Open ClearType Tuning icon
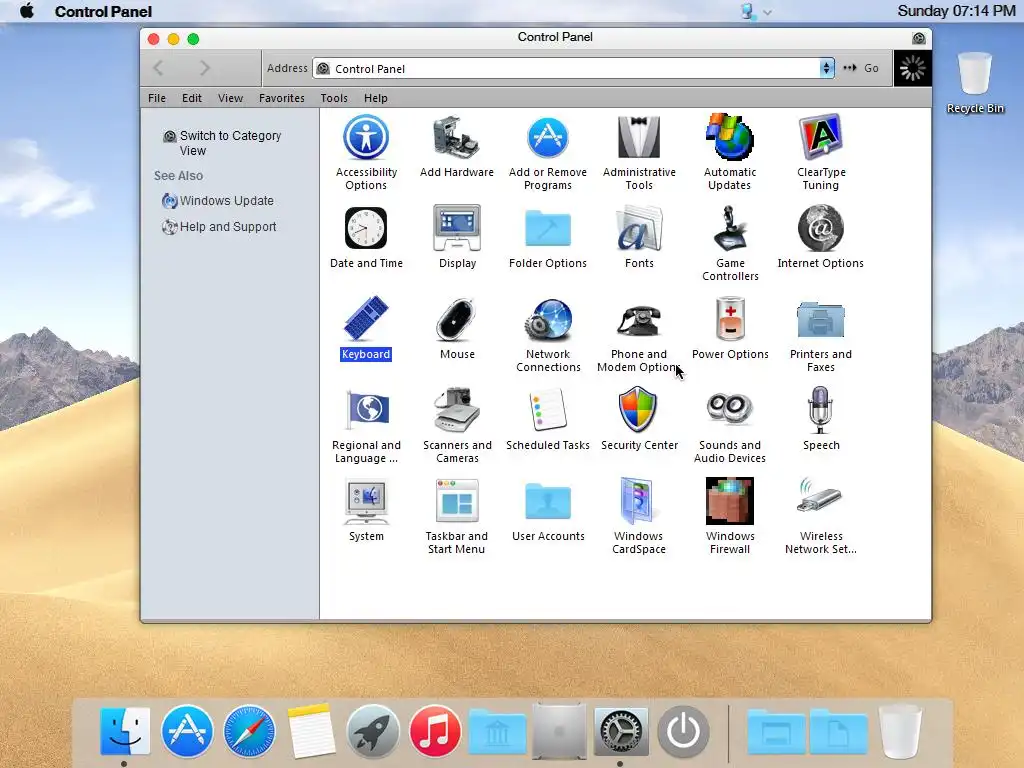This screenshot has height=768, width=1024. pos(821,138)
